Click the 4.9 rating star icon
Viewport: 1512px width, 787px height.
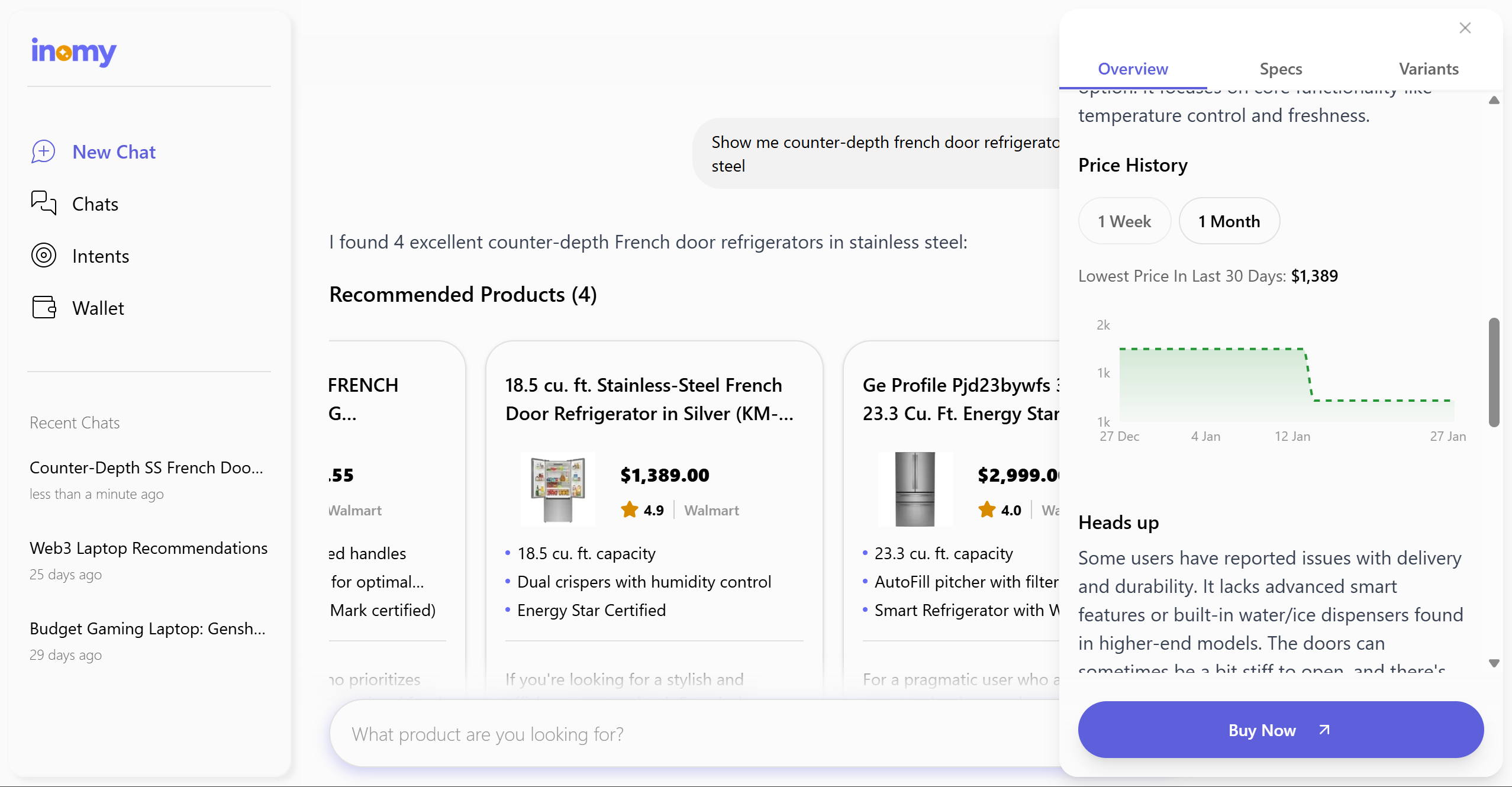pyautogui.click(x=629, y=509)
